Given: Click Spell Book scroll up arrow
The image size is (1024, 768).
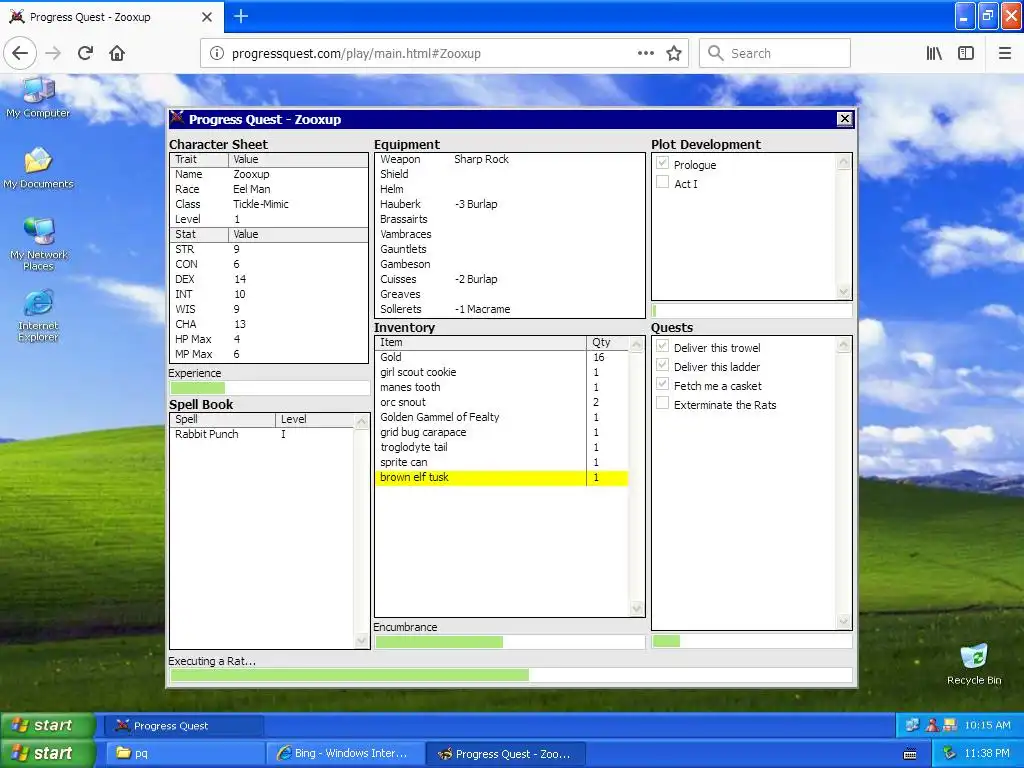Looking at the screenshot, I should [361, 422].
